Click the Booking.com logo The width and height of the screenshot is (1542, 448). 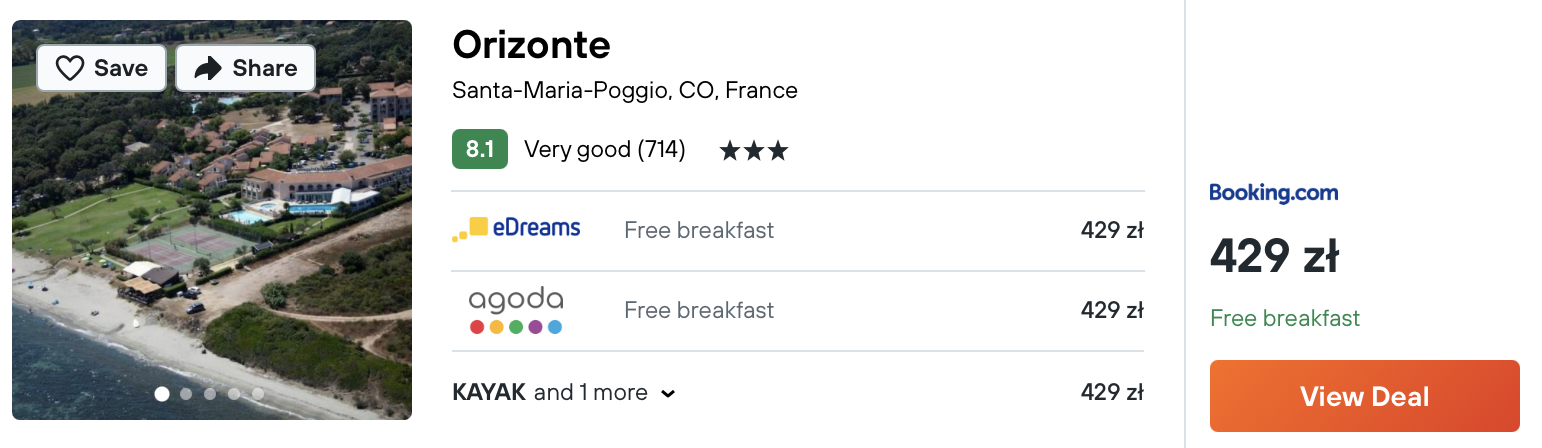point(1273,193)
